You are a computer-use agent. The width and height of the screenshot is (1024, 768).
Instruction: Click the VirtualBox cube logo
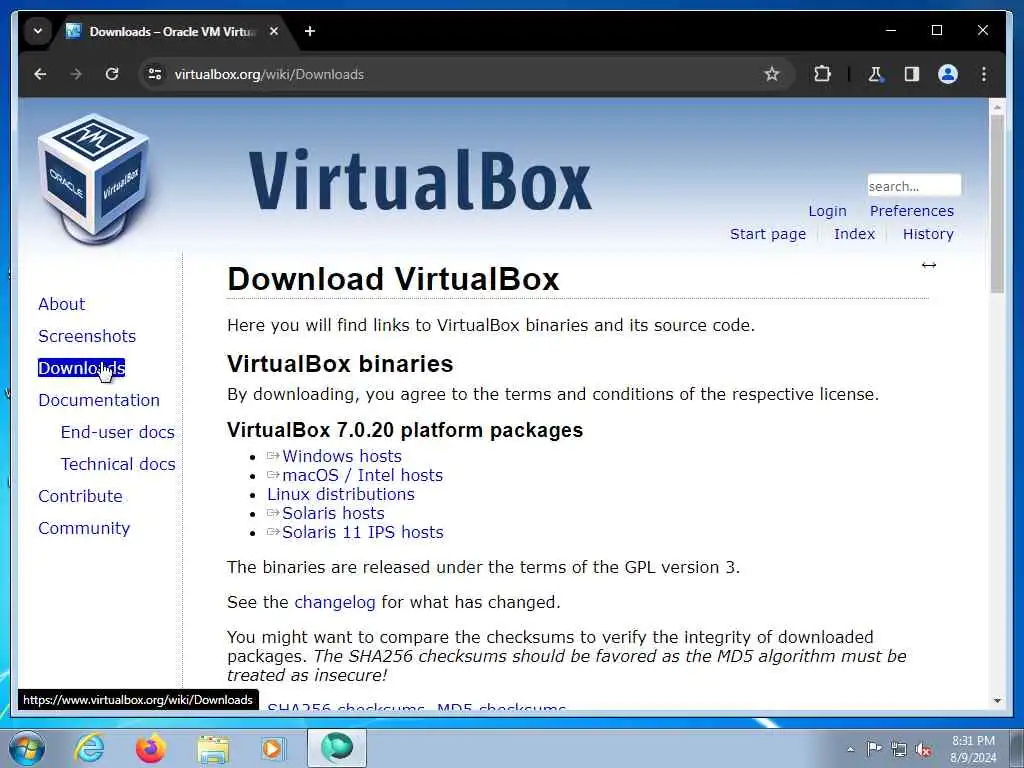tap(94, 178)
